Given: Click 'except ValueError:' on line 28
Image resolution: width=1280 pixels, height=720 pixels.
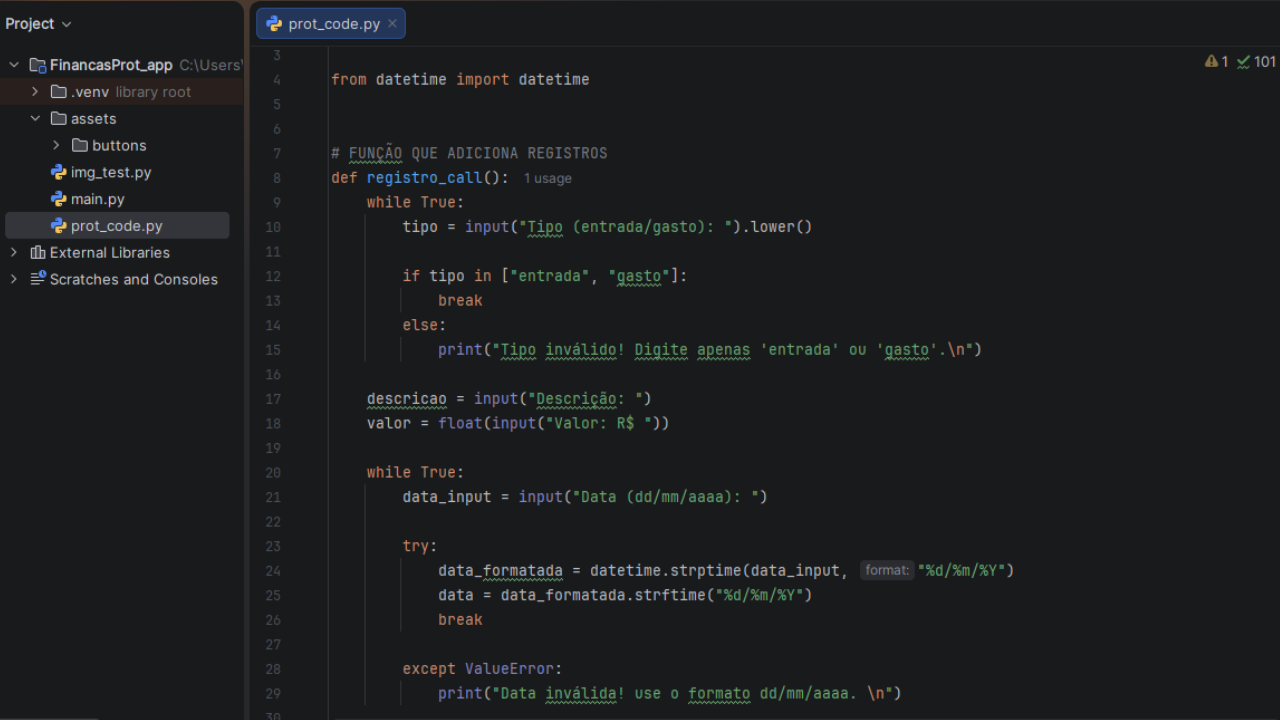Looking at the screenshot, I should [x=483, y=668].
